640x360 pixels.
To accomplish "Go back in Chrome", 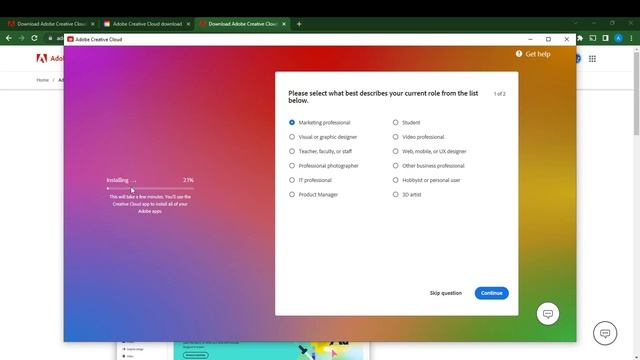I will (x=9, y=38).
